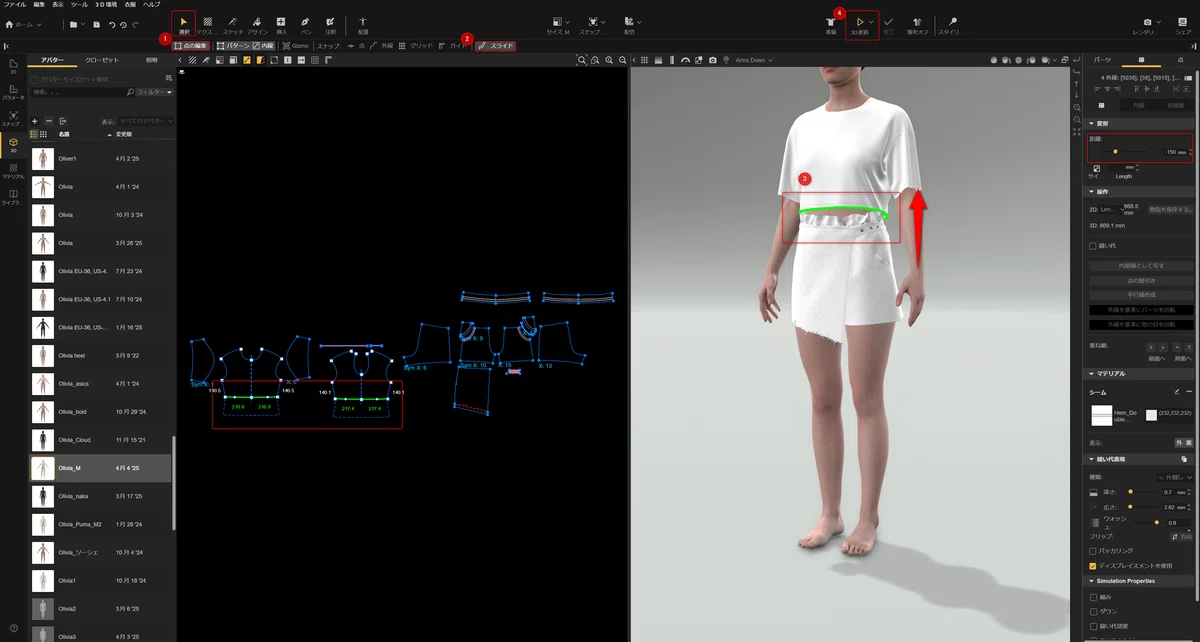The width and height of the screenshot is (1200, 642).
Task: Adjust the 厚さ thickness slider
Action: tap(1130, 492)
